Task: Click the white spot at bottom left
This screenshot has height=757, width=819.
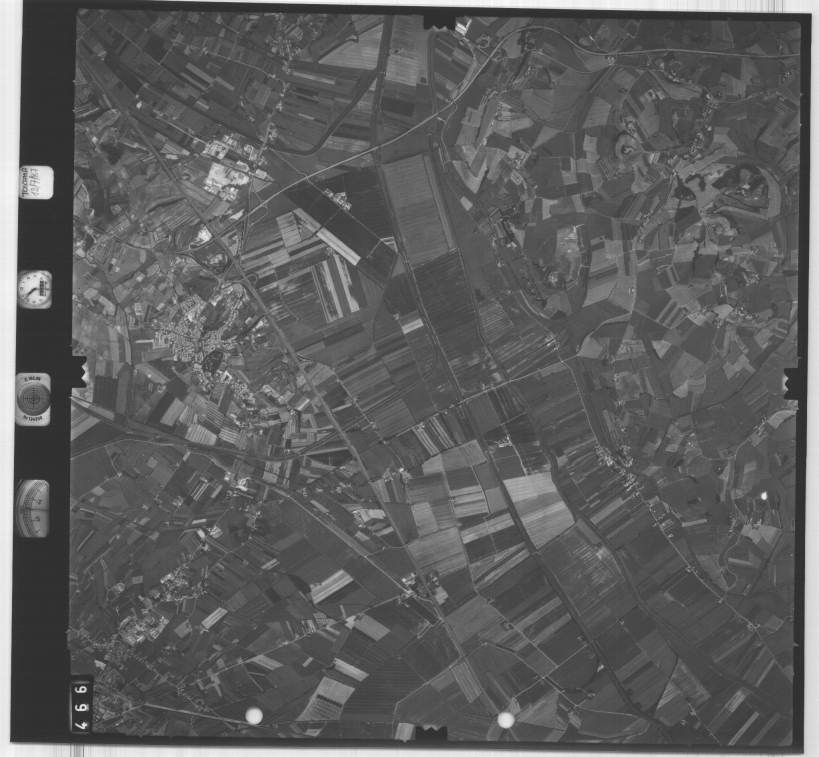Action: tap(254, 715)
